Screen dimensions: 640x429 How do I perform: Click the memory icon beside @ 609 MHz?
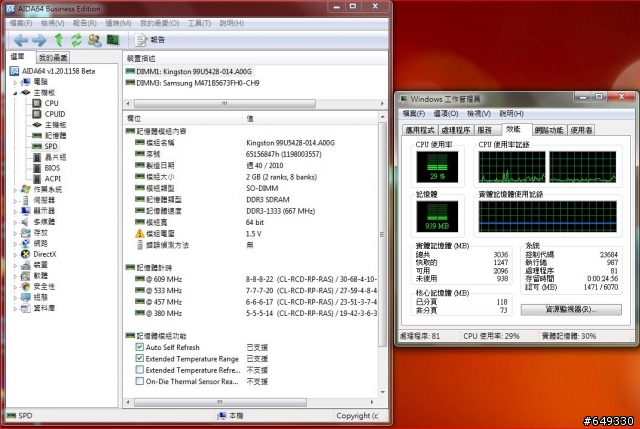click(x=140, y=279)
